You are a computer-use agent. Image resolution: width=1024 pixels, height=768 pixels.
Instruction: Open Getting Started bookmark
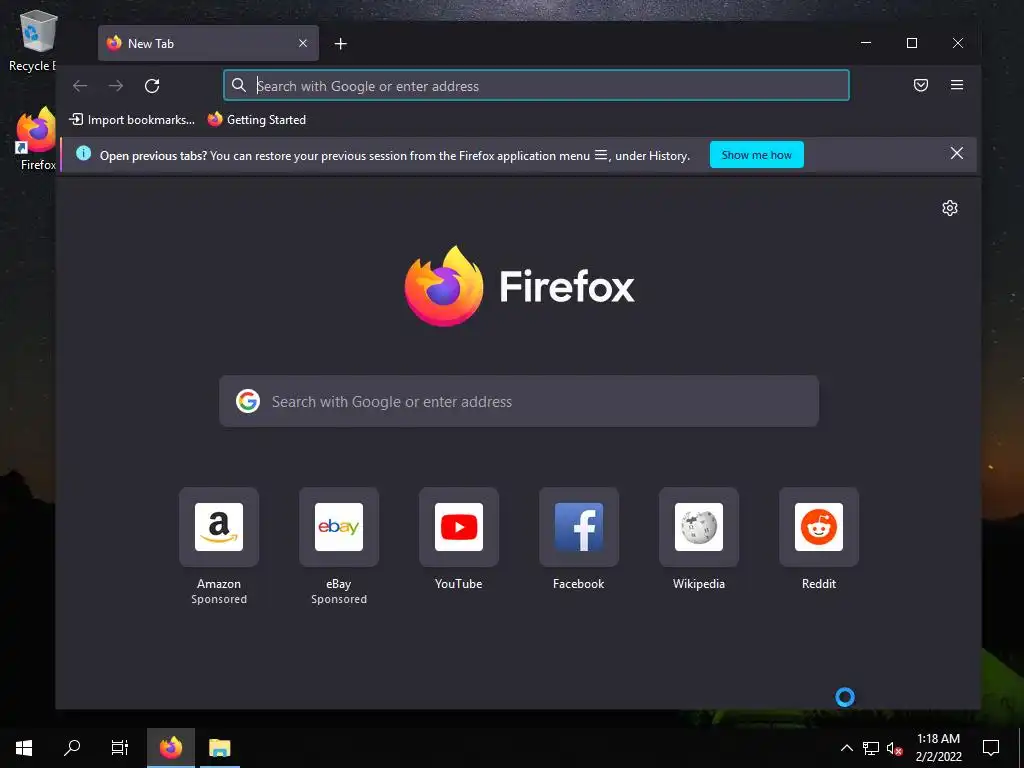point(257,120)
